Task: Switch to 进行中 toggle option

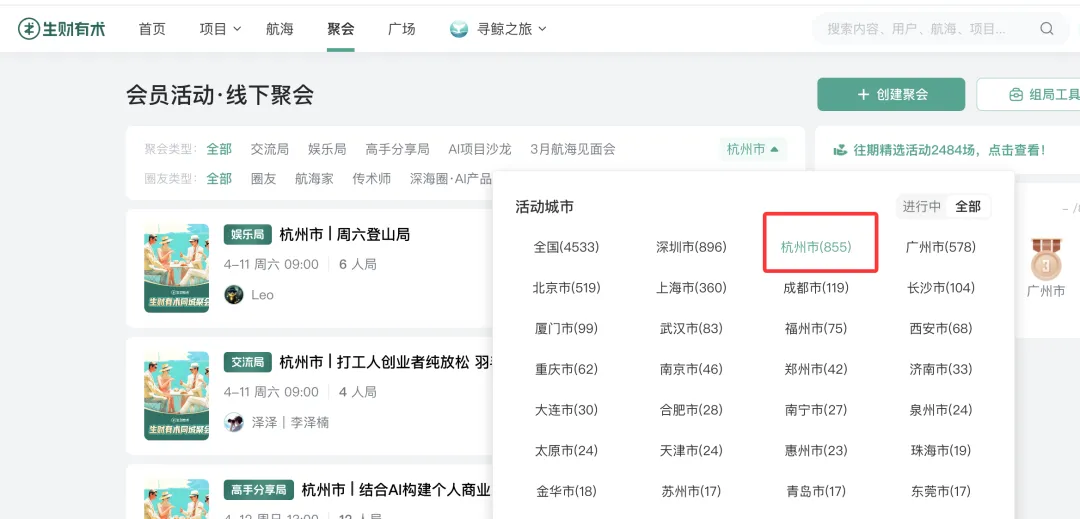Action: coord(922,206)
